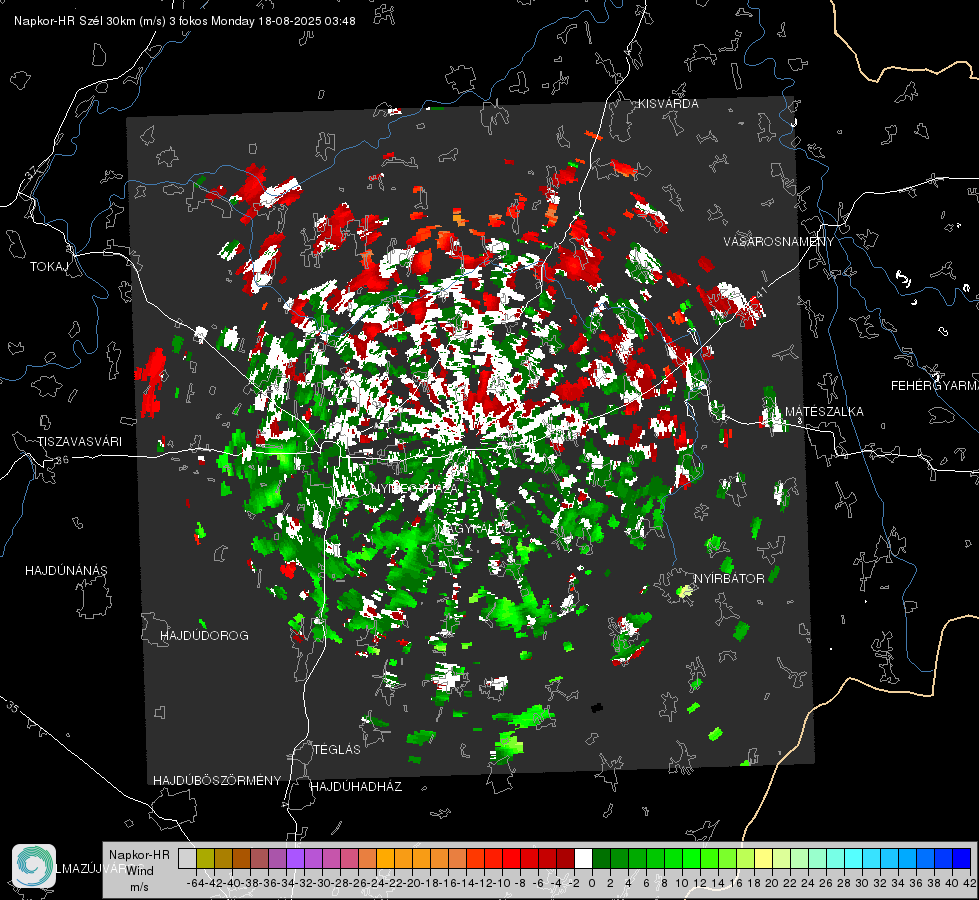The image size is (979, 900).
Task: Click the Wind label in the legend
Action: pyautogui.click(x=140, y=871)
